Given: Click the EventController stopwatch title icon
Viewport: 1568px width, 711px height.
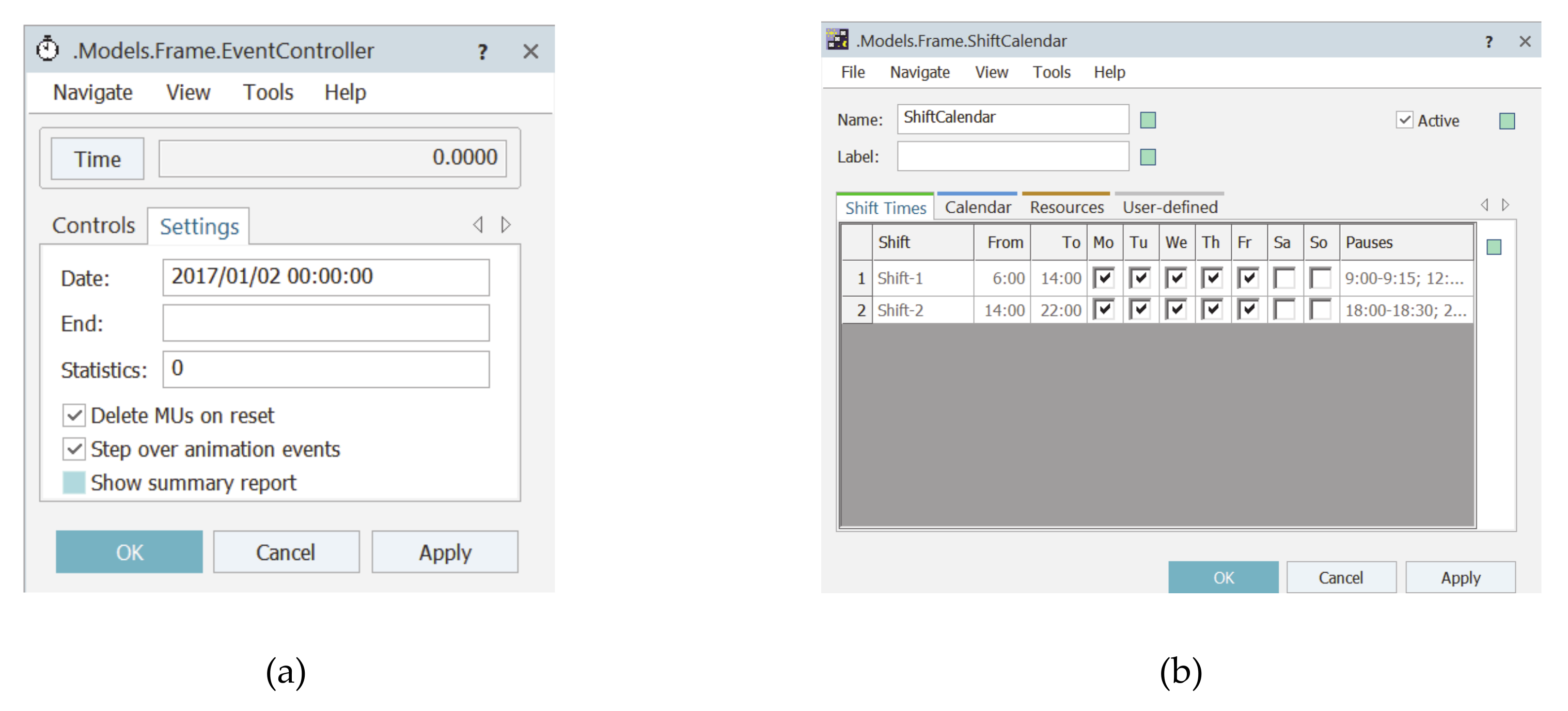Looking at the screenshot, I should coord(48,49).
